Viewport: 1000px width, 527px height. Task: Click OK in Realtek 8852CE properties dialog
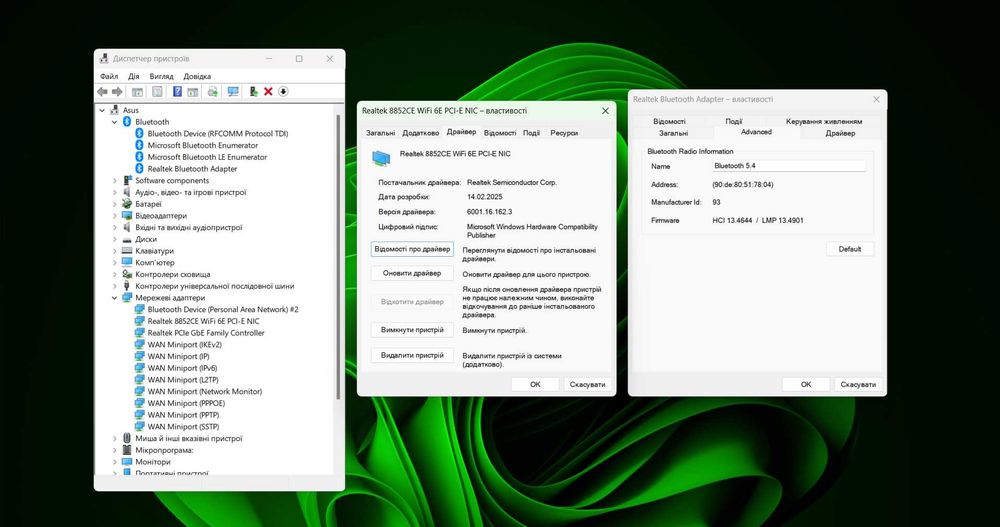[x=535, y=385]
